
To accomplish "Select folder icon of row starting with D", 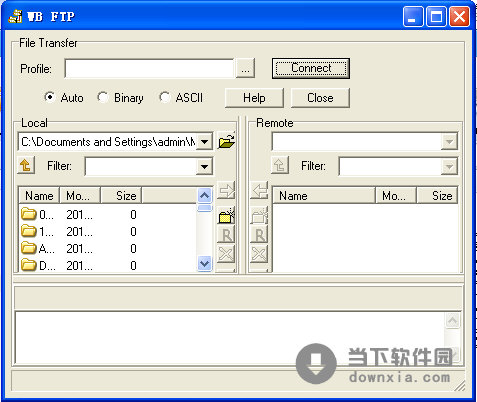I will point(28,265).
